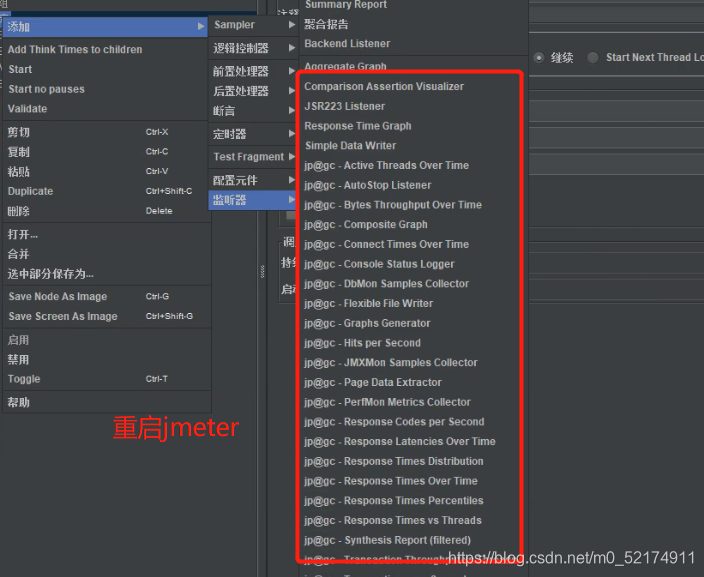Add jp@gc - JMXMon Samples Collector
Viewport: 704px width, 577px height.
pyautogui.click(x=413, y=362)
